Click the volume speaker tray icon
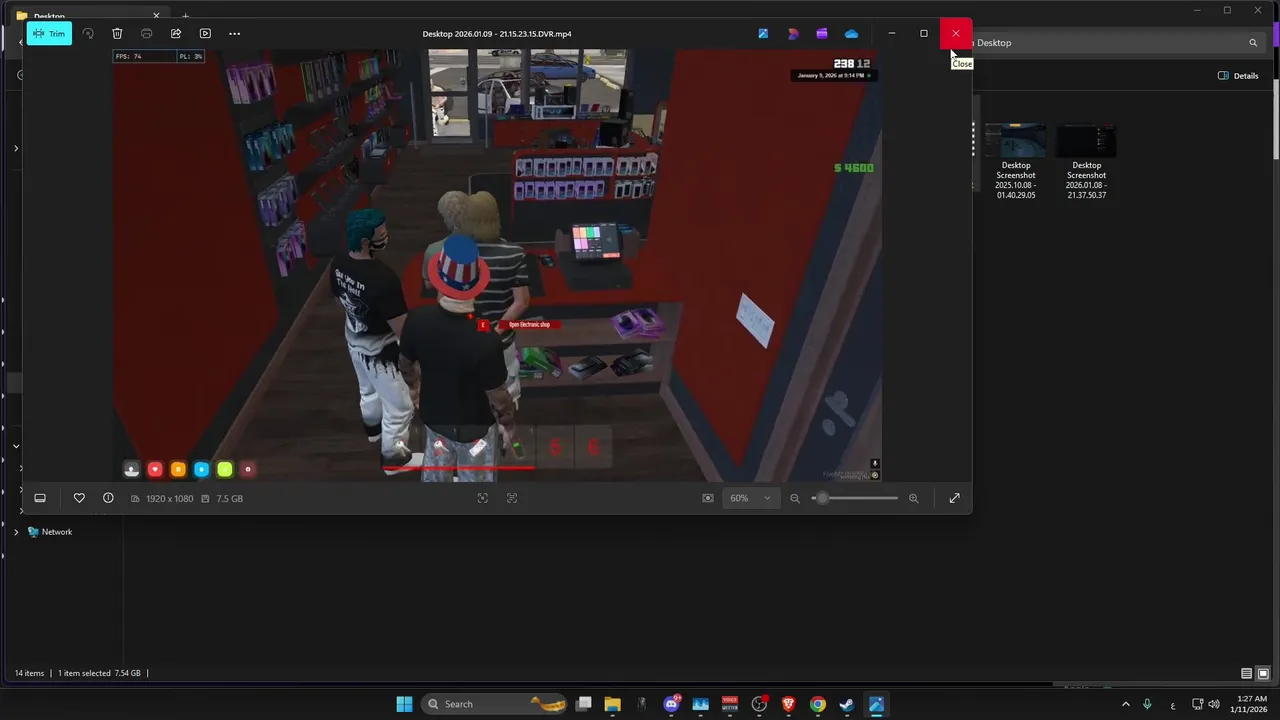The width and height of the screenshot is (1280, 720). tap(1213, 704)
